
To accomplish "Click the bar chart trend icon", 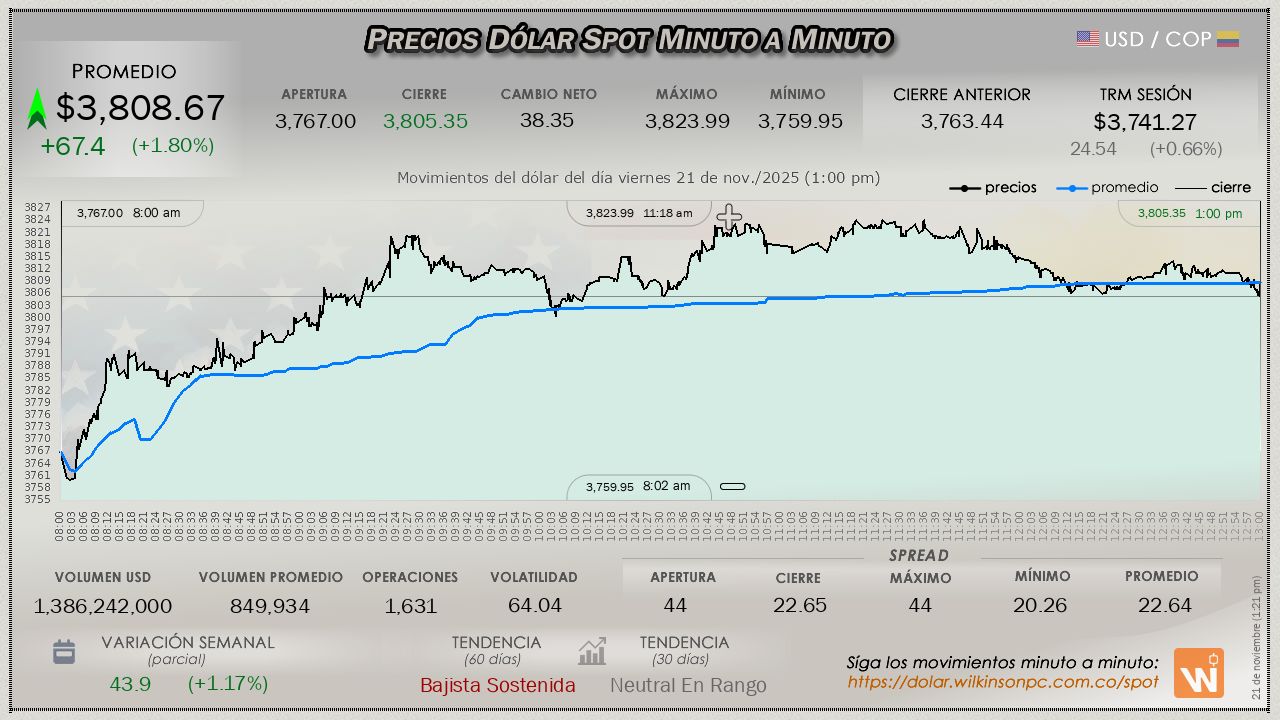I will pyautogui.click(x=592, y=652).
